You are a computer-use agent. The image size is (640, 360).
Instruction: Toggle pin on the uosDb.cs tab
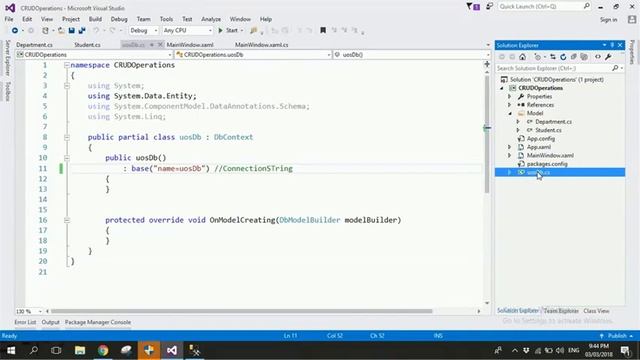[x=152, y=45]
